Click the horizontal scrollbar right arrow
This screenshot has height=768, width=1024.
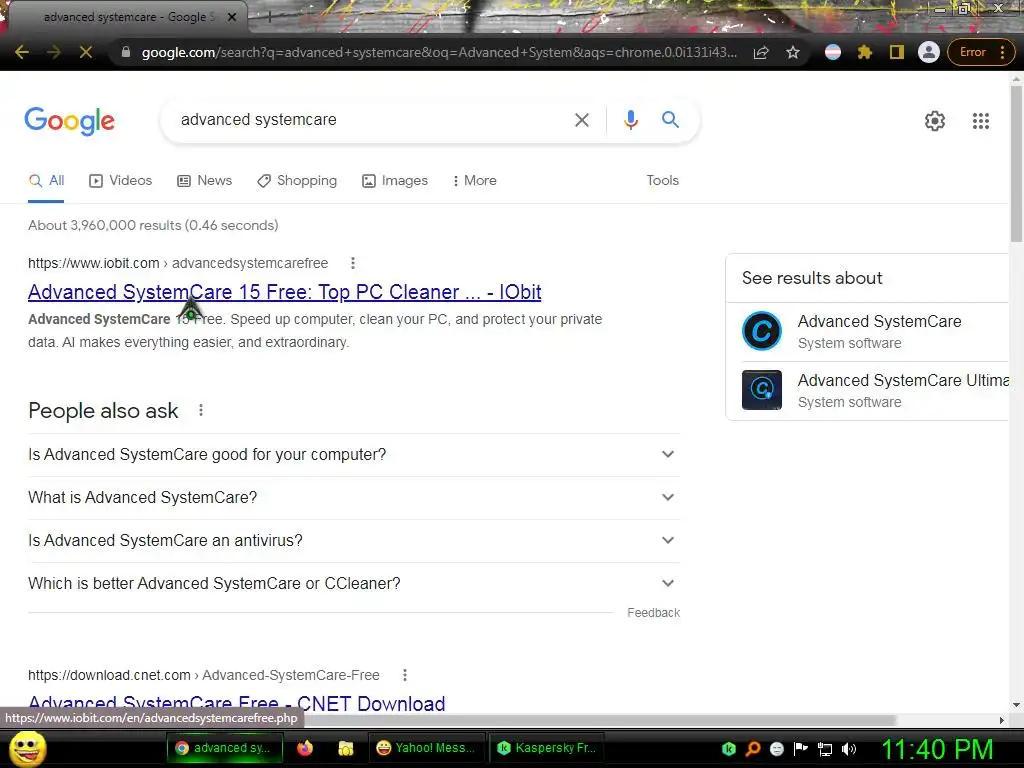tap(1002, 720)
